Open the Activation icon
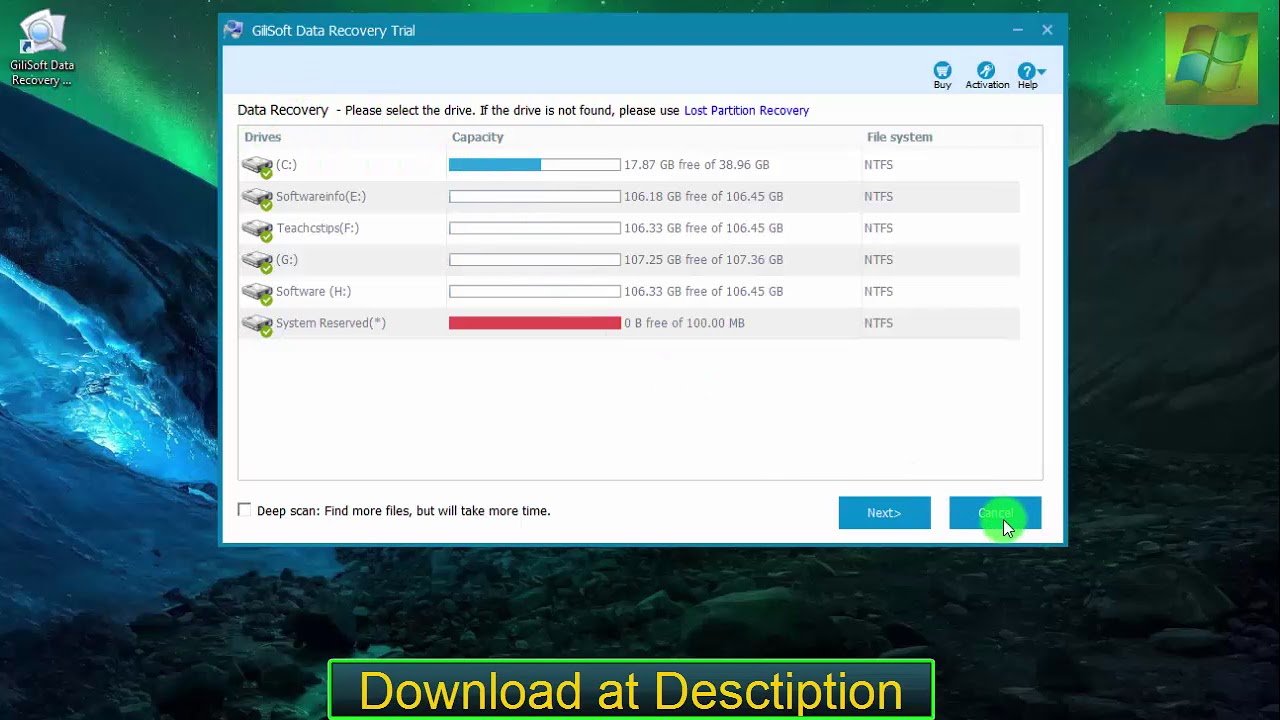Screen dimensions: 1280x720 click(x=986, y=70)
